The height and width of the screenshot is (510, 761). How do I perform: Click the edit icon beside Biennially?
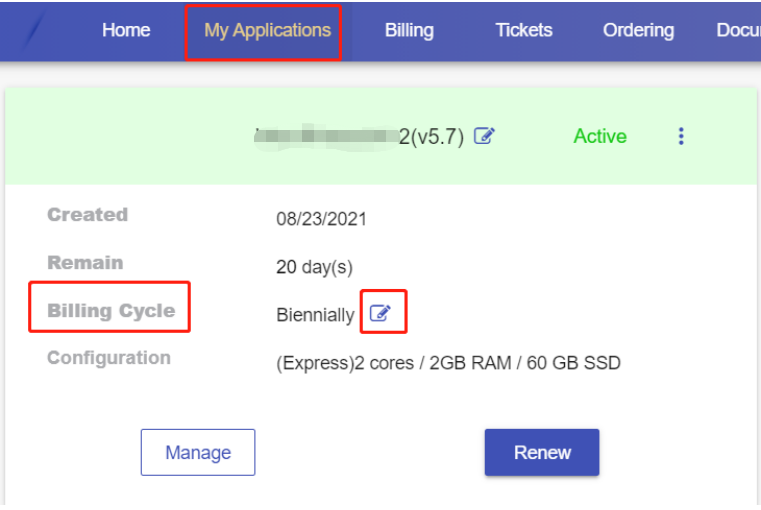(380, 314)
